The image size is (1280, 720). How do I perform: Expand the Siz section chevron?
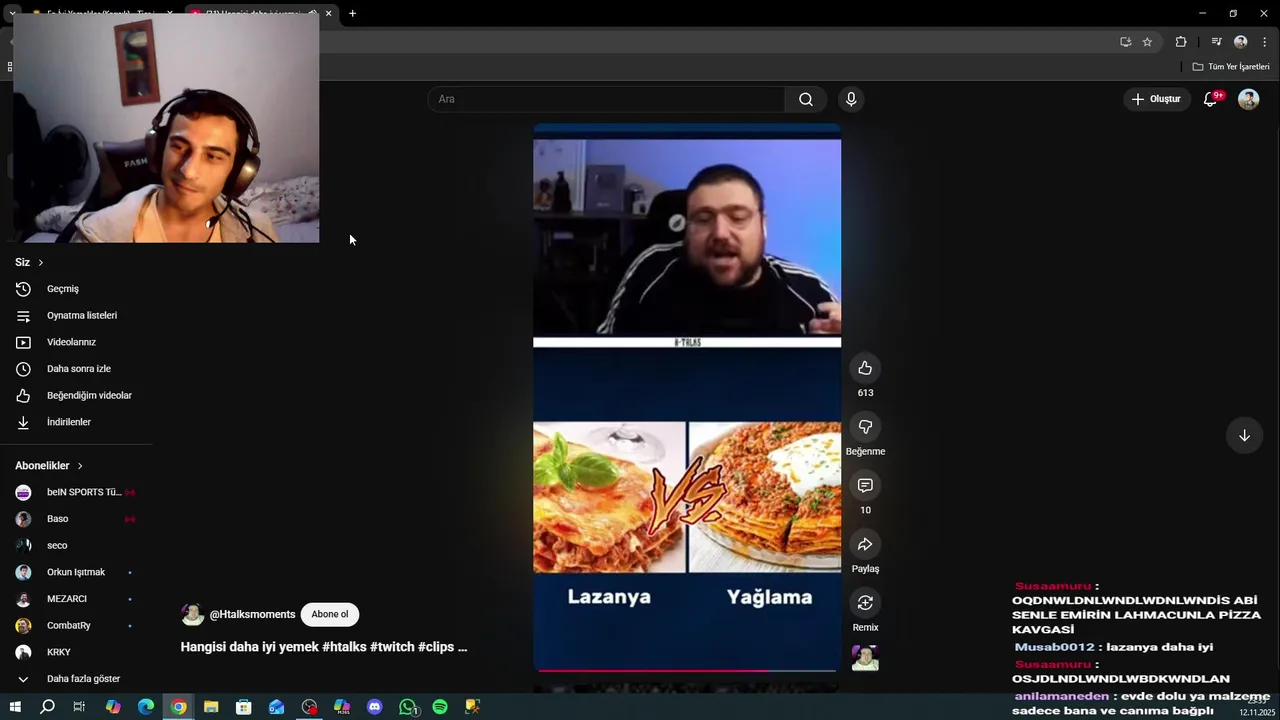point(41,263)
